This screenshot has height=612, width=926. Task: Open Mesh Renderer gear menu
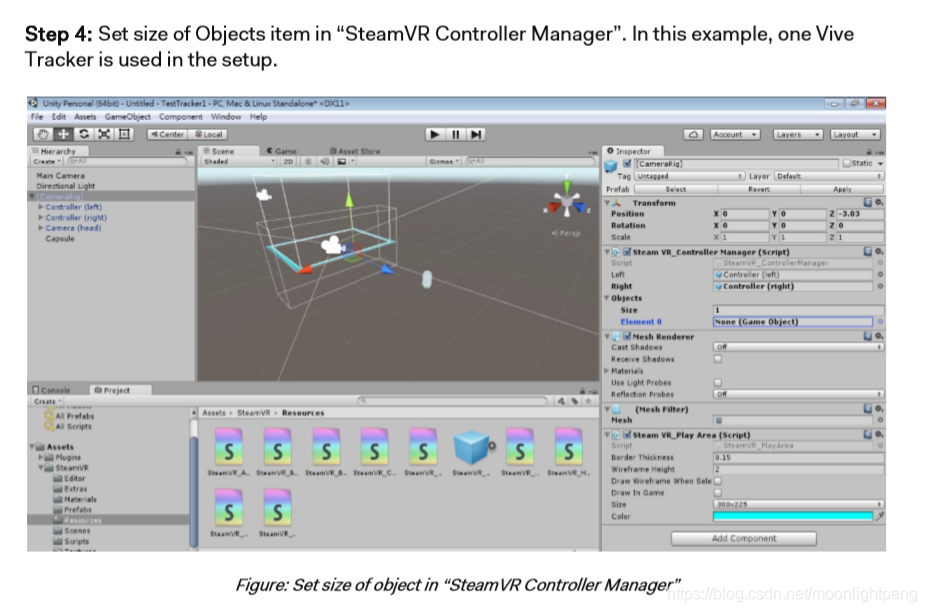[x=879, y=336]
